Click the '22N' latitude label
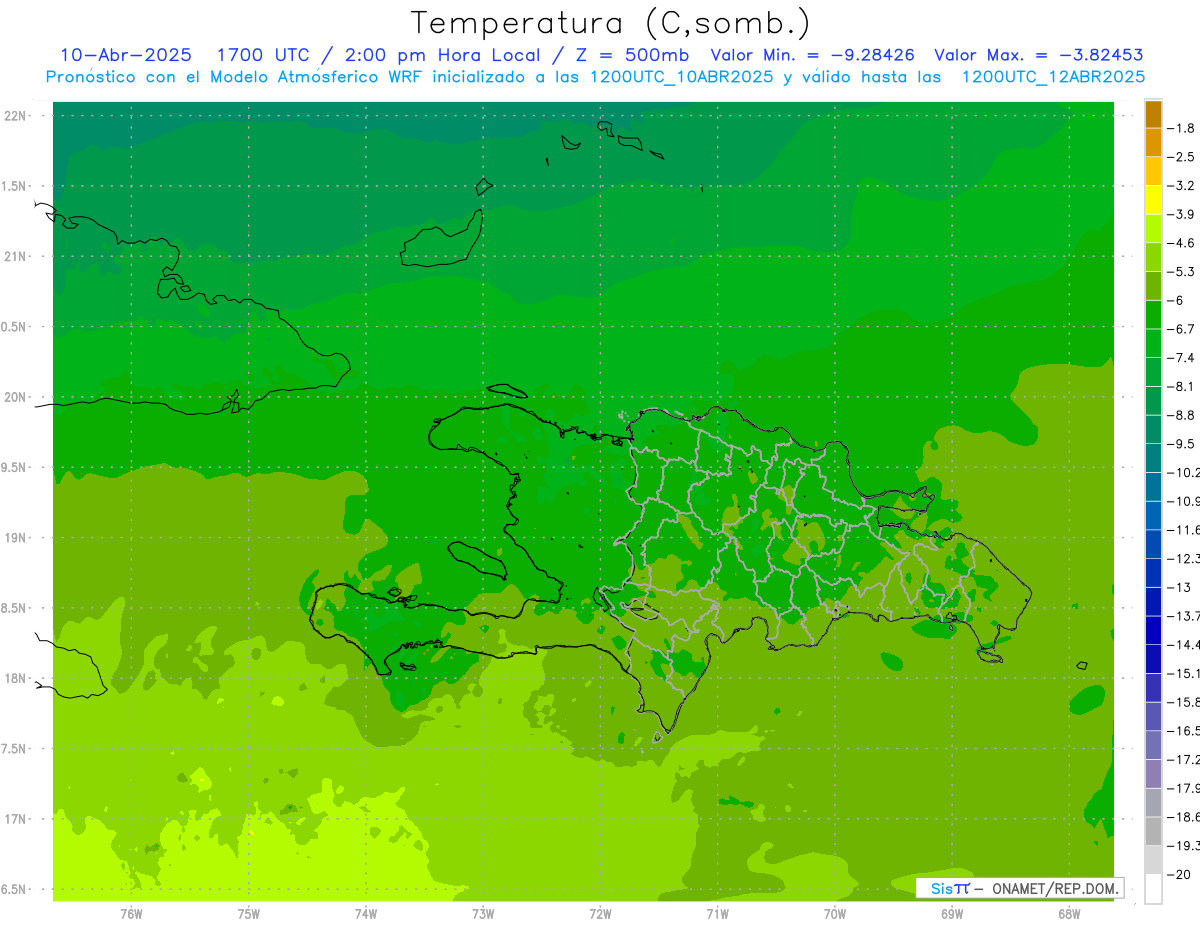The image size is (1200, 927). [17, 116]
